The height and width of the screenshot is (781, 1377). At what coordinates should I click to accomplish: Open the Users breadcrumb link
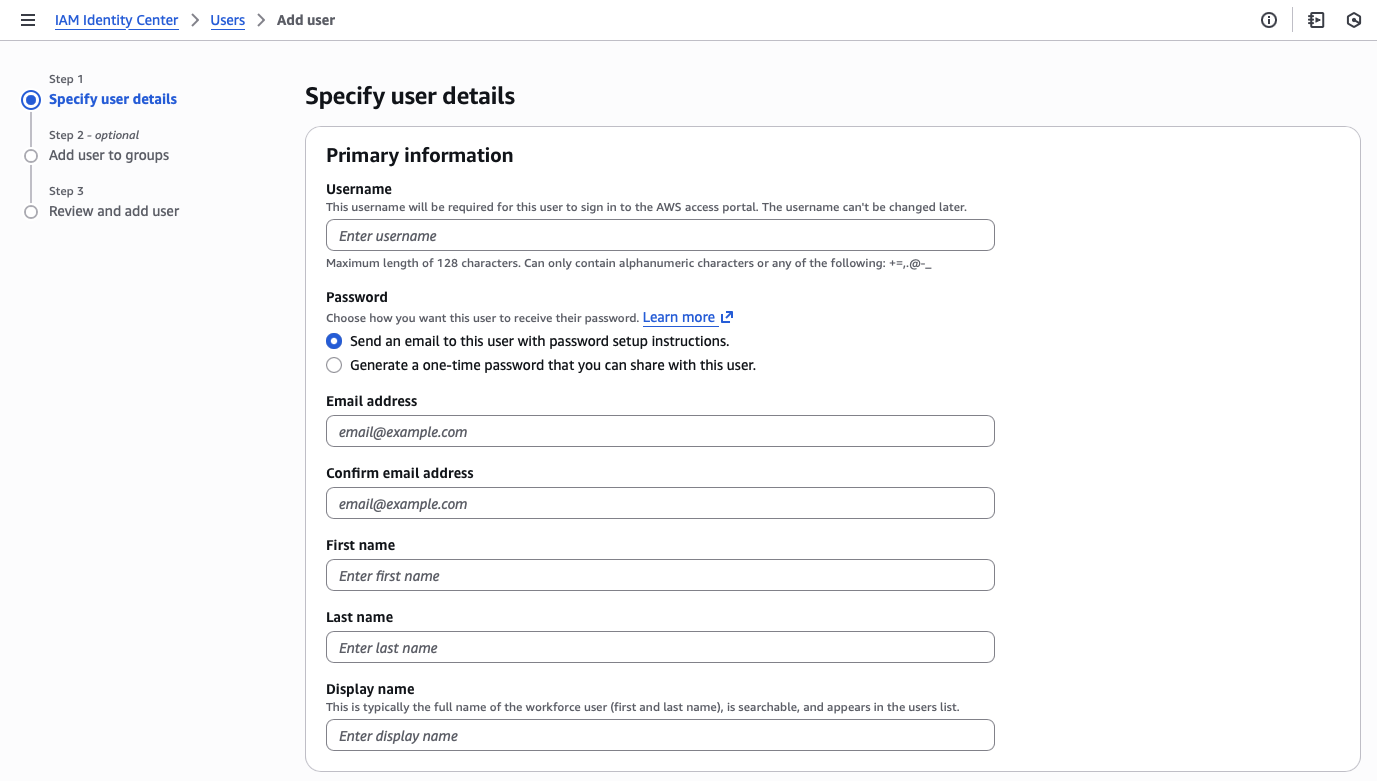227,19
